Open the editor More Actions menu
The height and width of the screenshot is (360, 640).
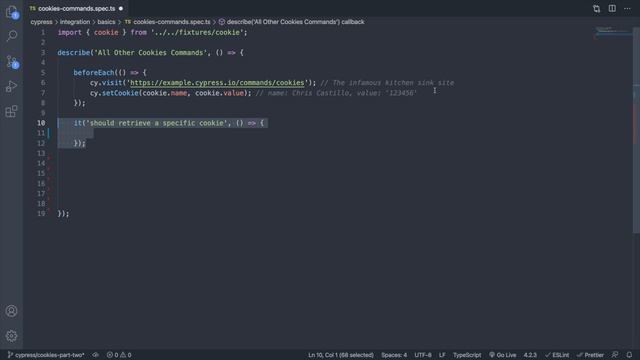627,9
